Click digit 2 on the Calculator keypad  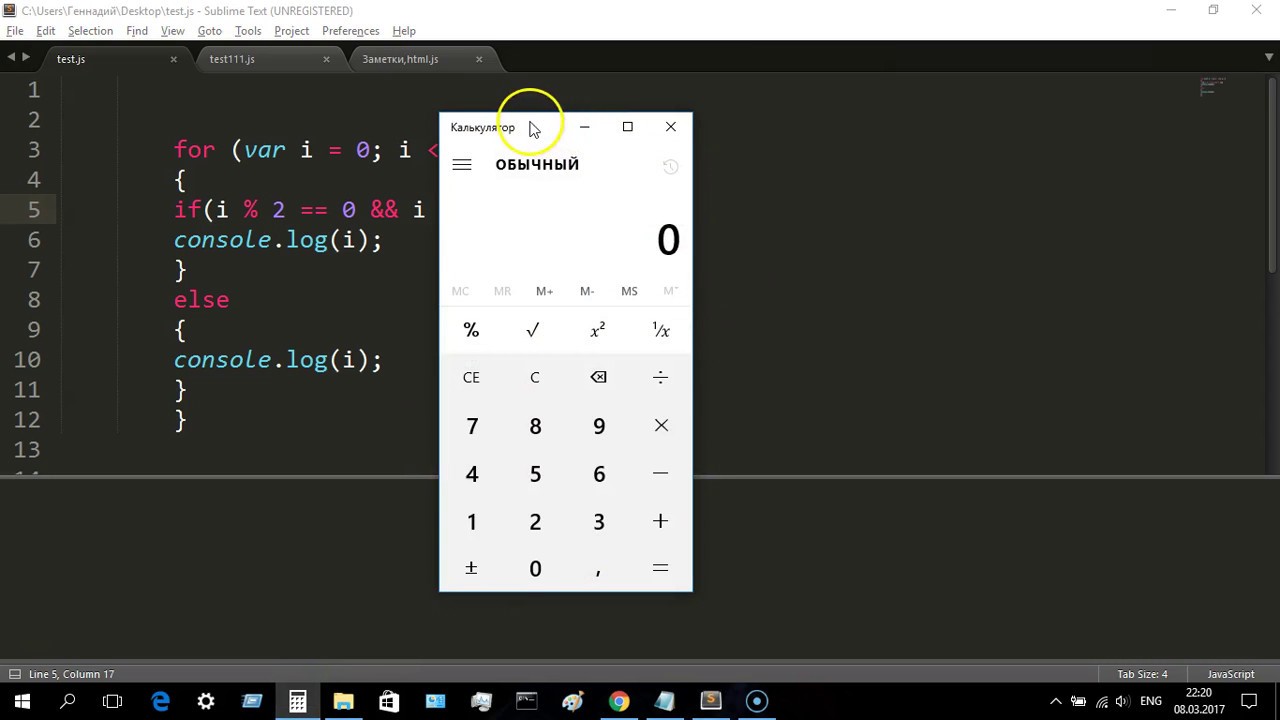point(534,521)
